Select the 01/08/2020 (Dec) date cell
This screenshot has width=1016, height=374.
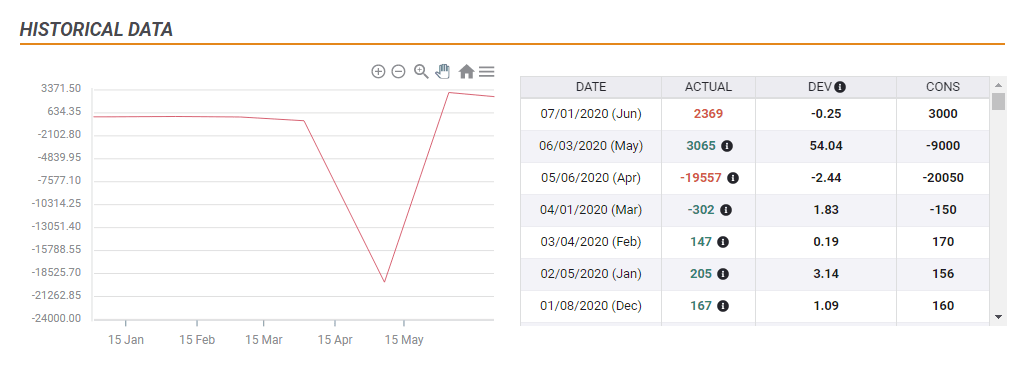tap(591, 306)
